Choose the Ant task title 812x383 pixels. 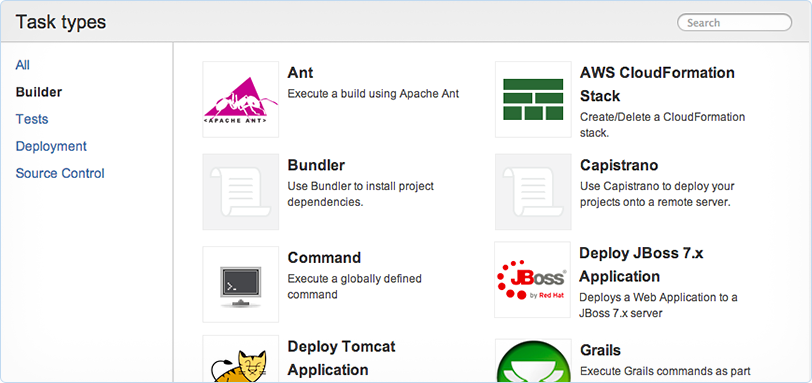point(300,72)
